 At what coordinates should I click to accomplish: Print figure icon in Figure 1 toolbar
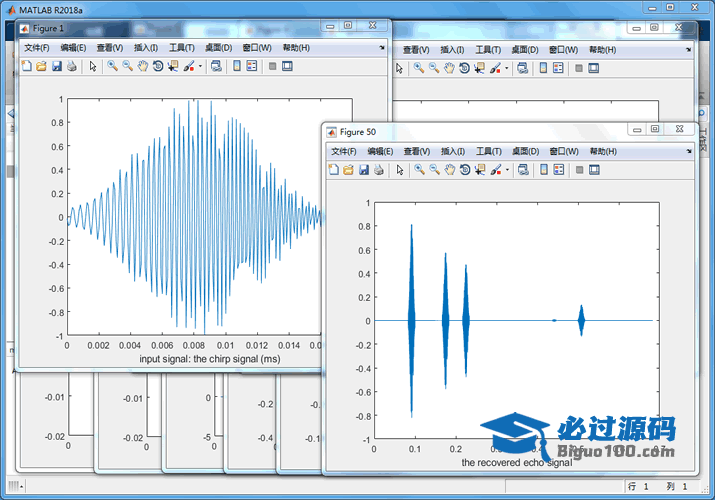point(72,67)
